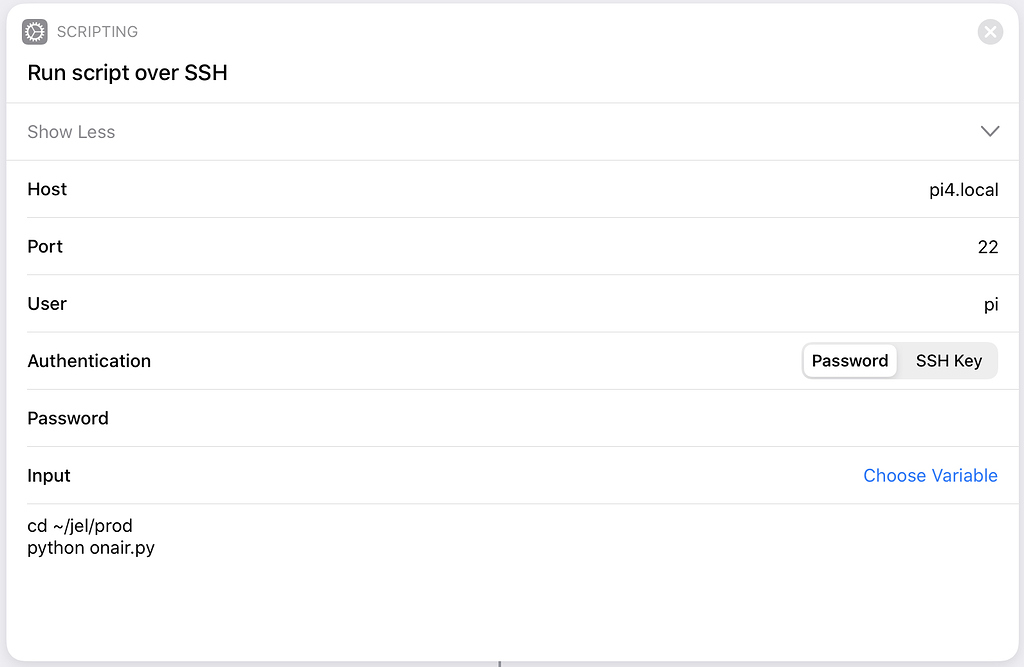Switch authentication to SSH Key

click(948, 361)
